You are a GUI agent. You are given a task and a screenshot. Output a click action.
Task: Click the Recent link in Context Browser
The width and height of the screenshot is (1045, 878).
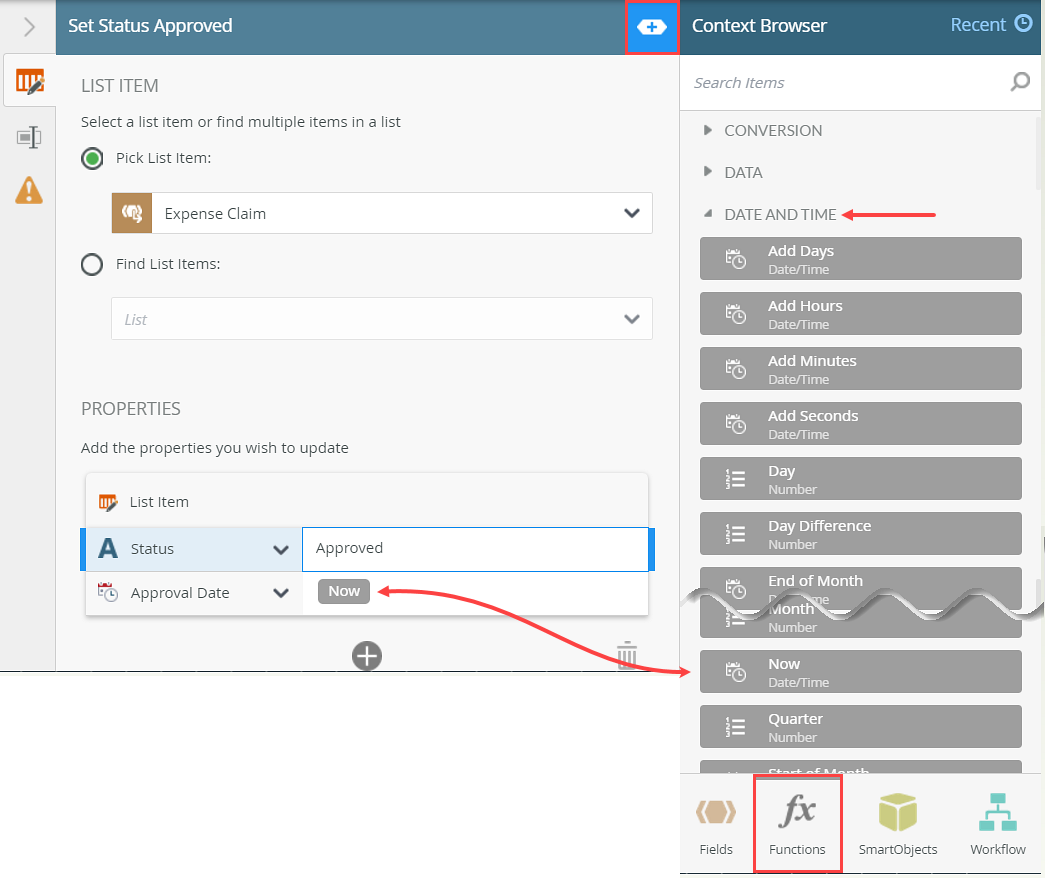(979, 23)
